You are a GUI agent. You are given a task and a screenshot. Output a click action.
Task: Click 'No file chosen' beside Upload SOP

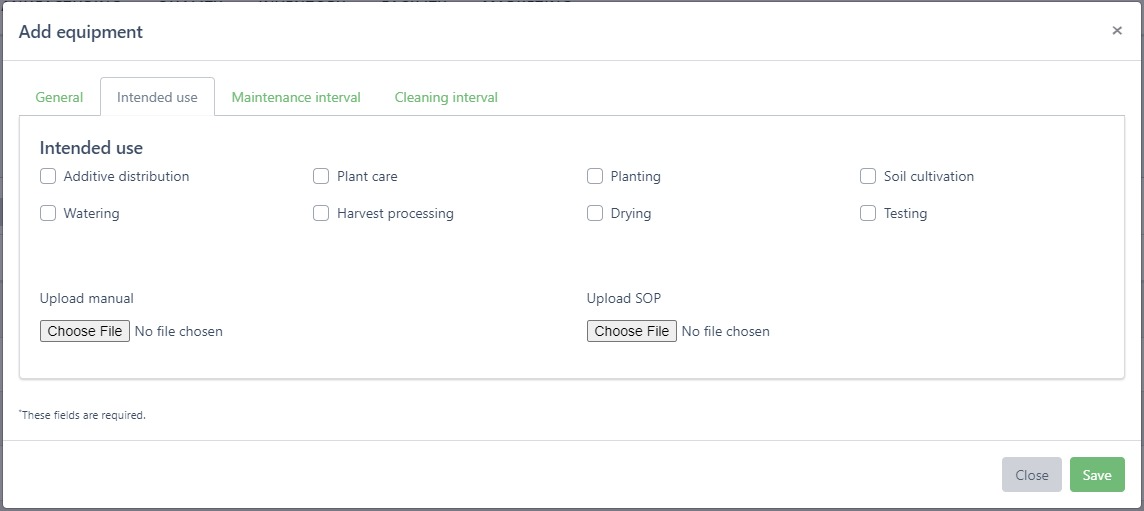tap(726, 331)
